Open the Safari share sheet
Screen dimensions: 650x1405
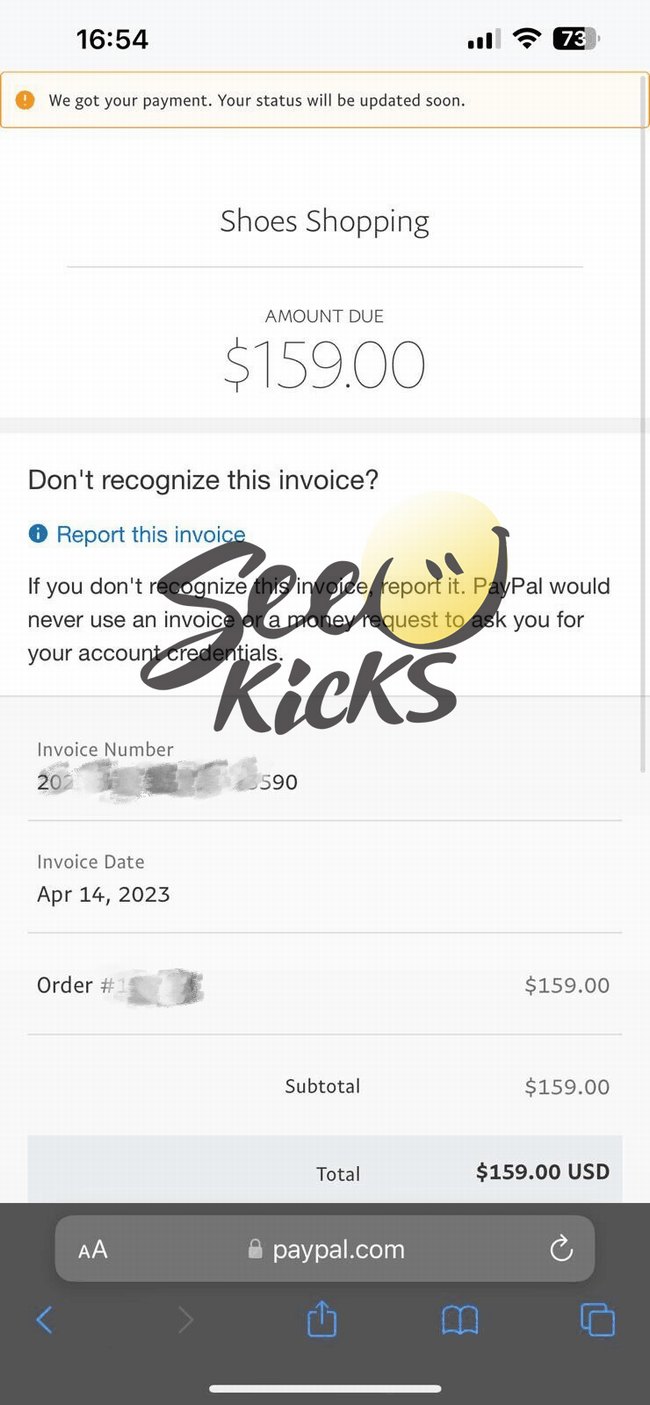(322, 1320)
